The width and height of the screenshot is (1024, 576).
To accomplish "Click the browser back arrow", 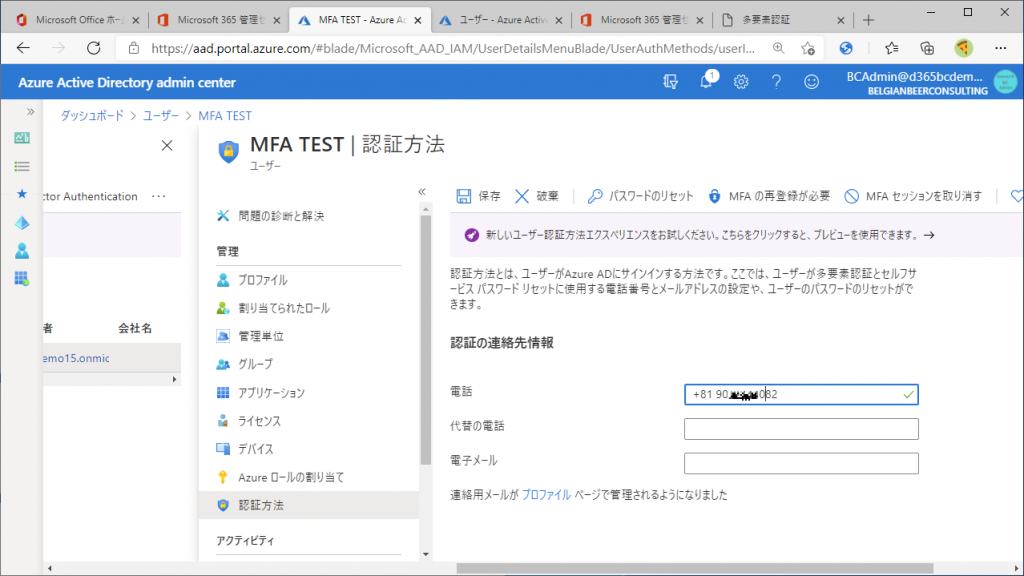I will click(24, 48).
